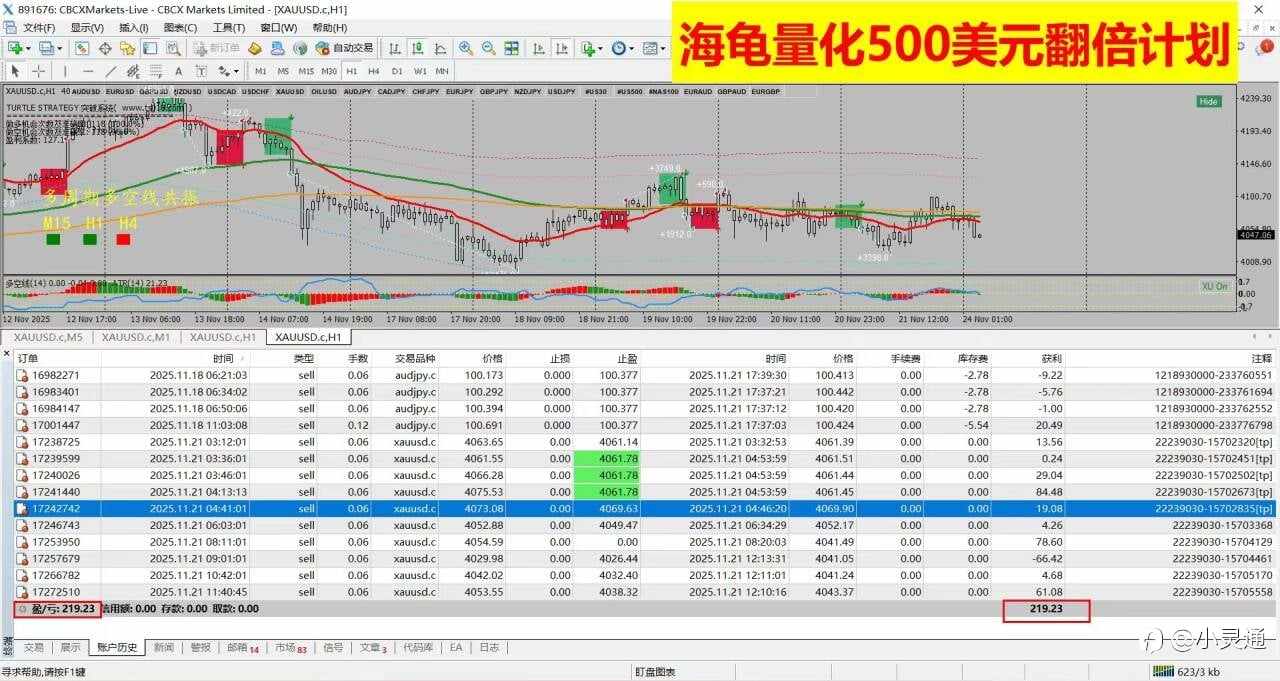Select the zoom-in magnifier tool
This screenshot has width=1280, height=681.
465,48
